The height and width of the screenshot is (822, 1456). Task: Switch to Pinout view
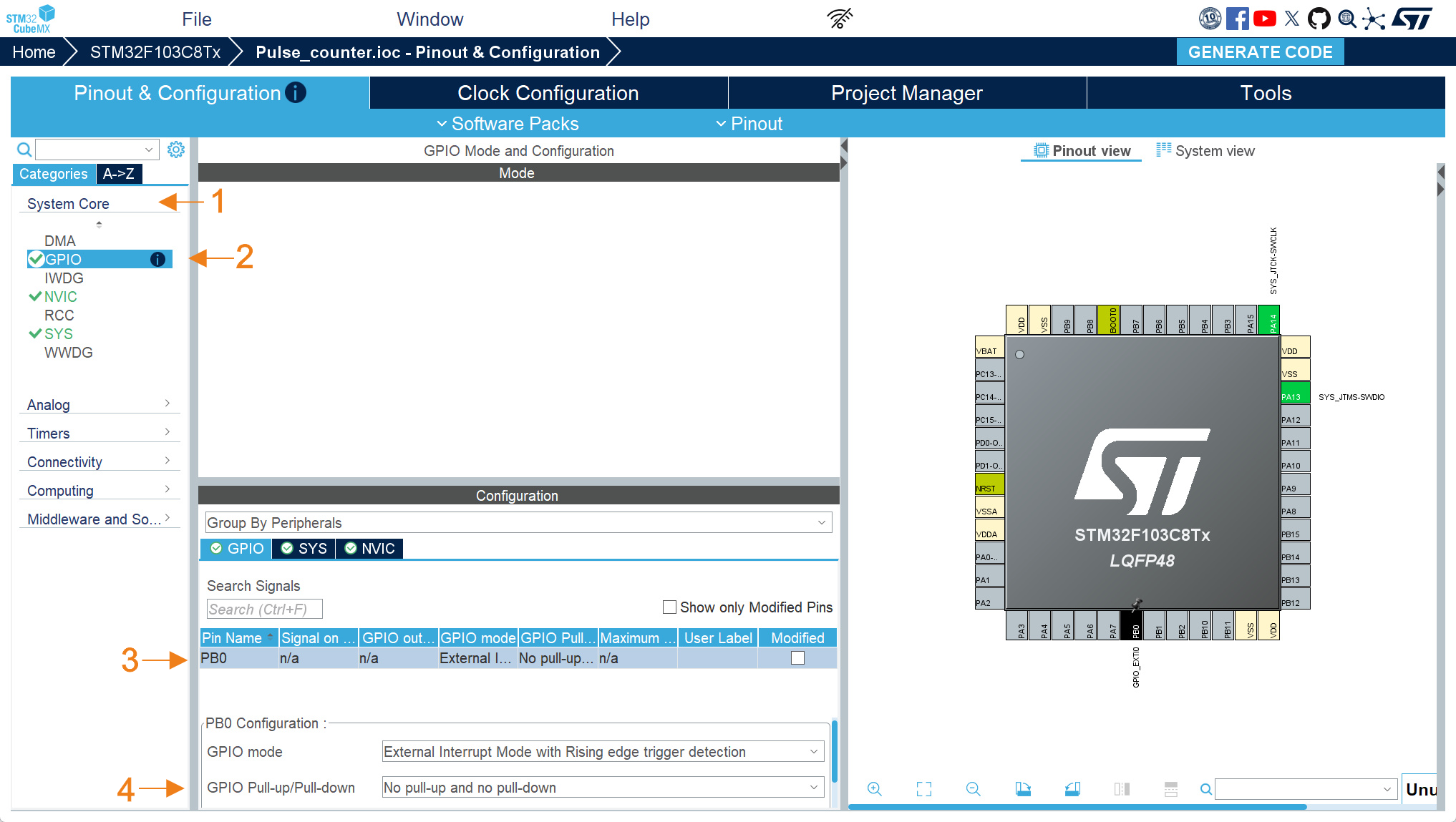pos(1082,151)
